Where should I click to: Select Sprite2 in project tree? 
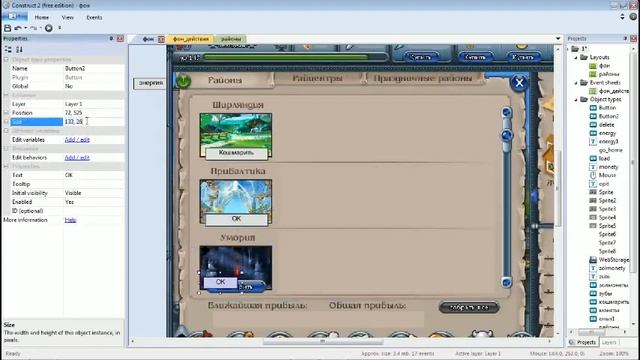[607, 201]
